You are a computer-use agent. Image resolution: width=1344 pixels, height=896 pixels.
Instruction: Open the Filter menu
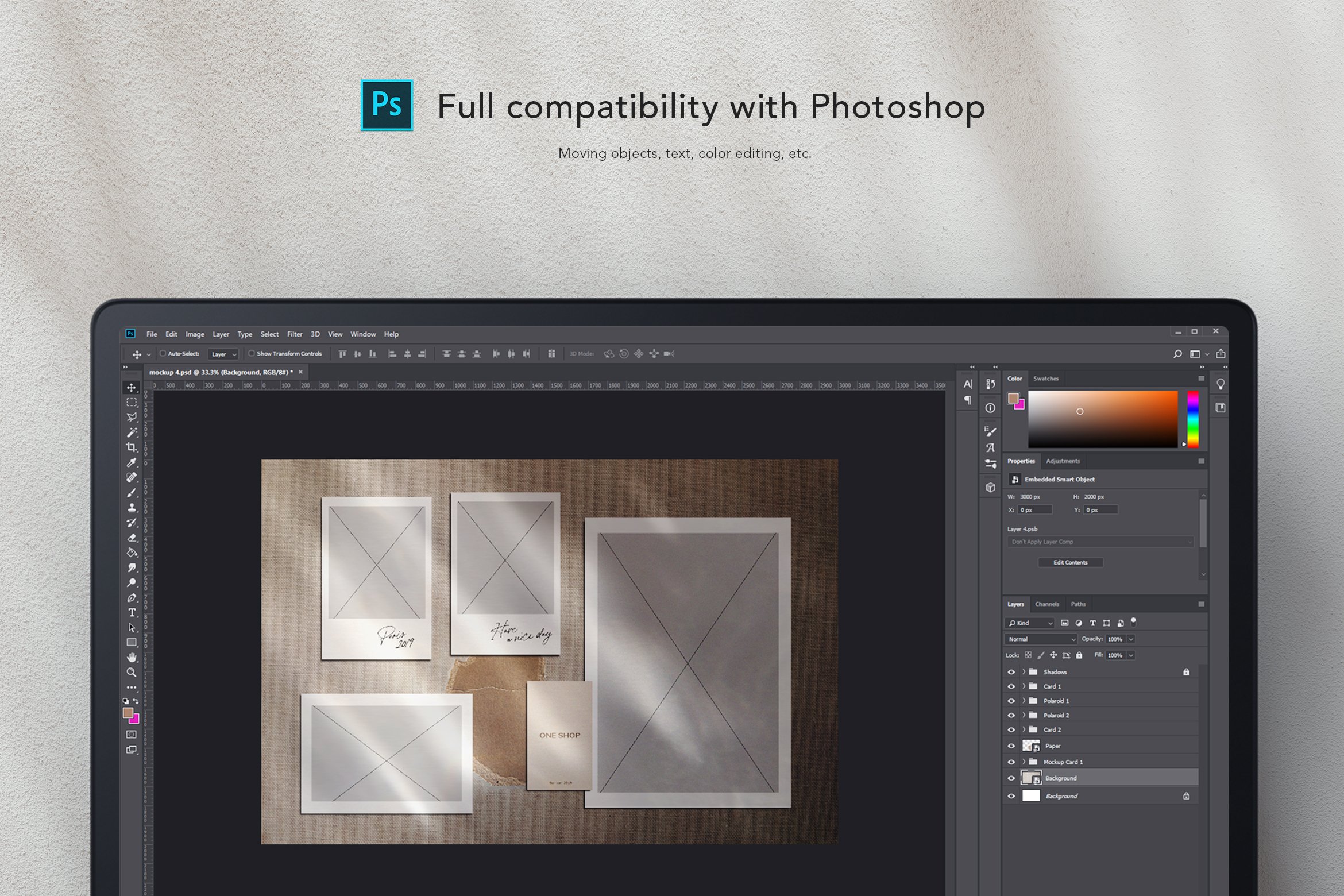(x=295, y=334)
